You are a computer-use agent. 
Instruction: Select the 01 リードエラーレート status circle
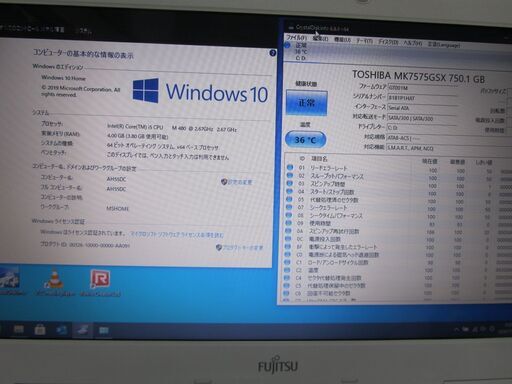coord(290,167)
